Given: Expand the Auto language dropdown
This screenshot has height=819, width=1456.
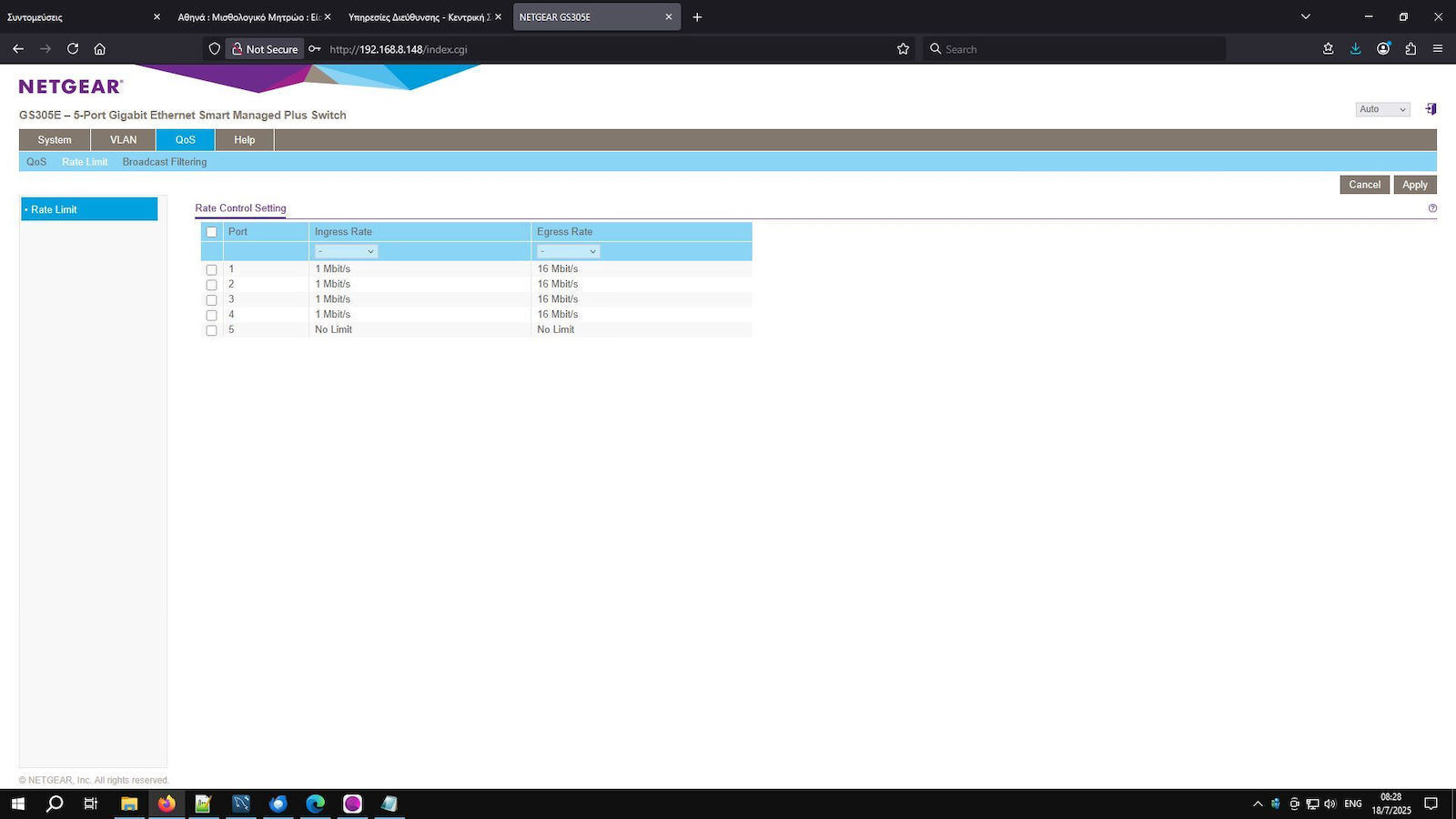Looking at the screenshot, I should (x=1381, y=109).
